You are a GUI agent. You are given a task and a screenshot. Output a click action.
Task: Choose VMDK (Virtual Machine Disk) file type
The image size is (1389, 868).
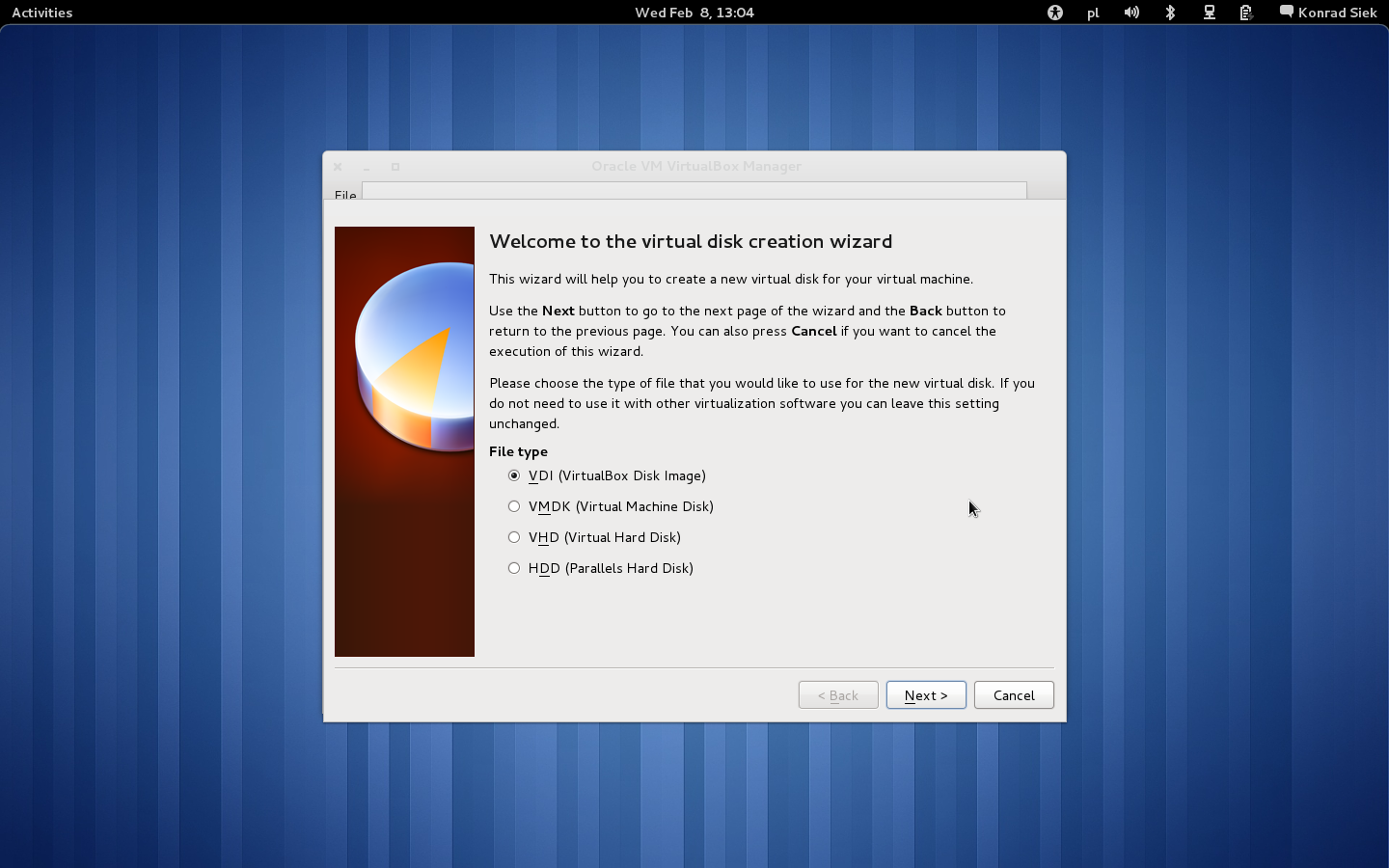pyautogui.click(x=611, y=506)
